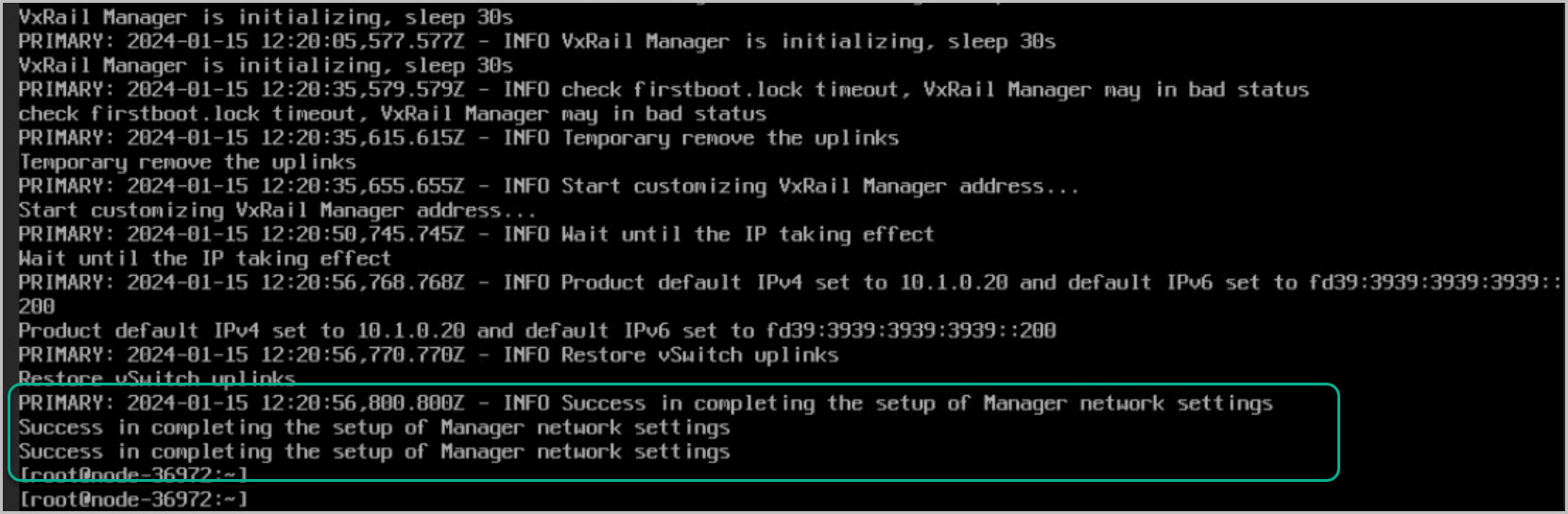Click the last "Success in completing" line
Screen dimensions: 1568x514
(374, 452)
